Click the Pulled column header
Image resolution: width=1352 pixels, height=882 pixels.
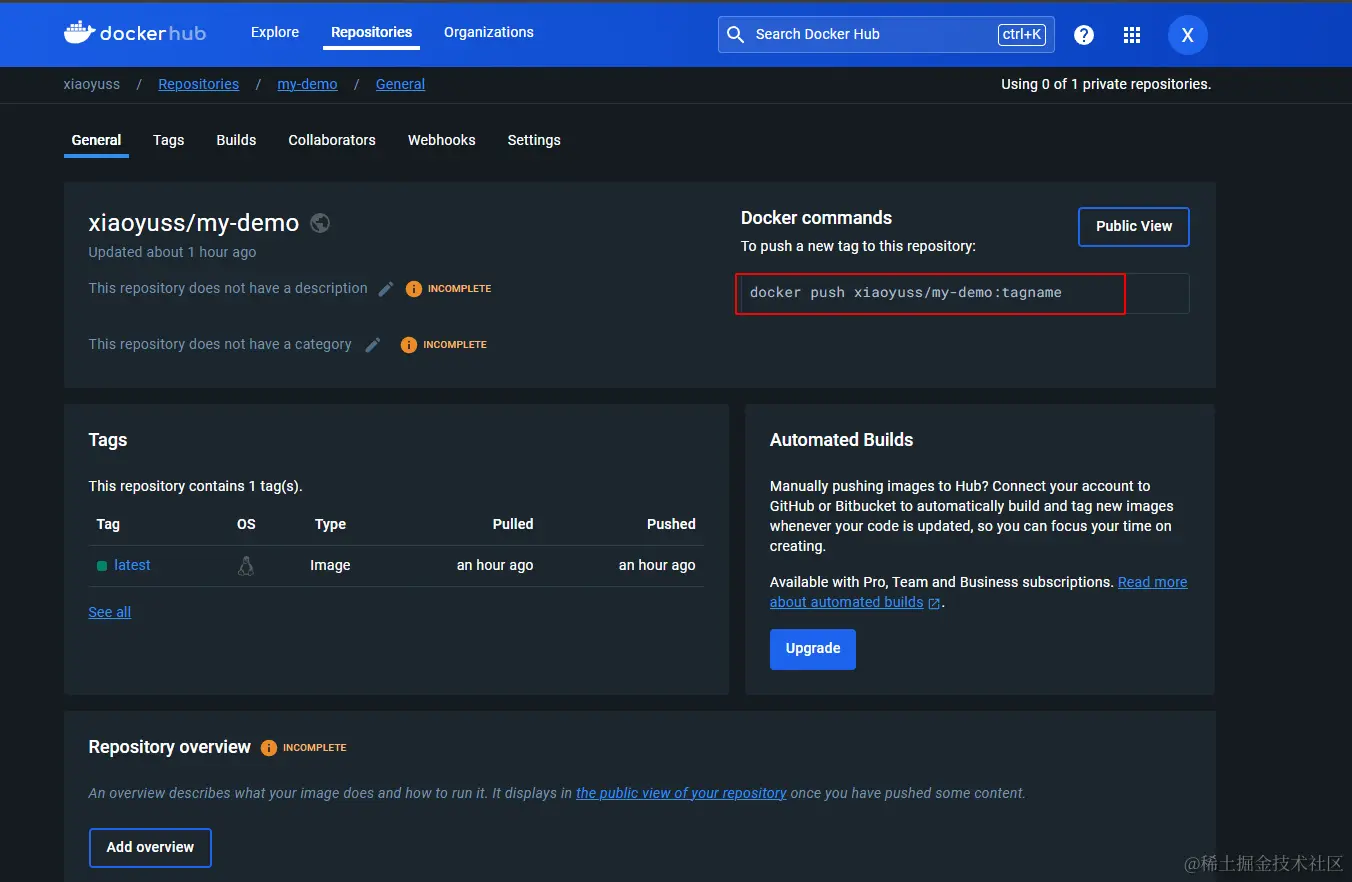(x=513, y=525)
